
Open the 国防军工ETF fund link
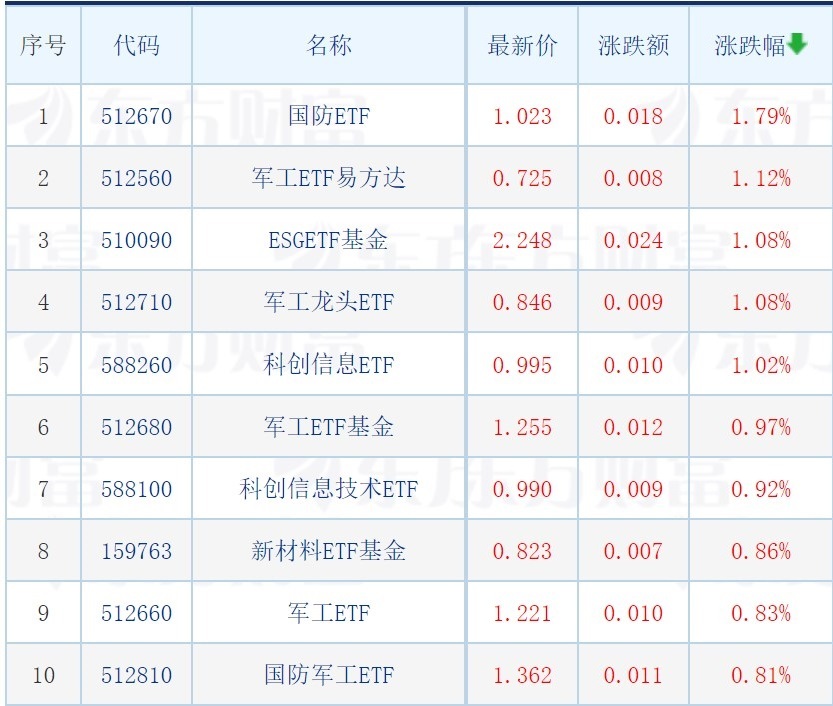(329, 675)
